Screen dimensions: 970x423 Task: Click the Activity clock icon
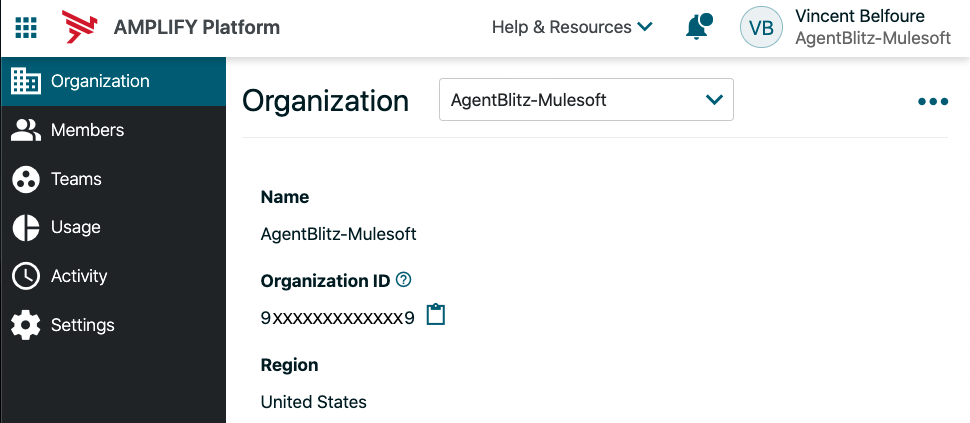[x=26, y=276]
